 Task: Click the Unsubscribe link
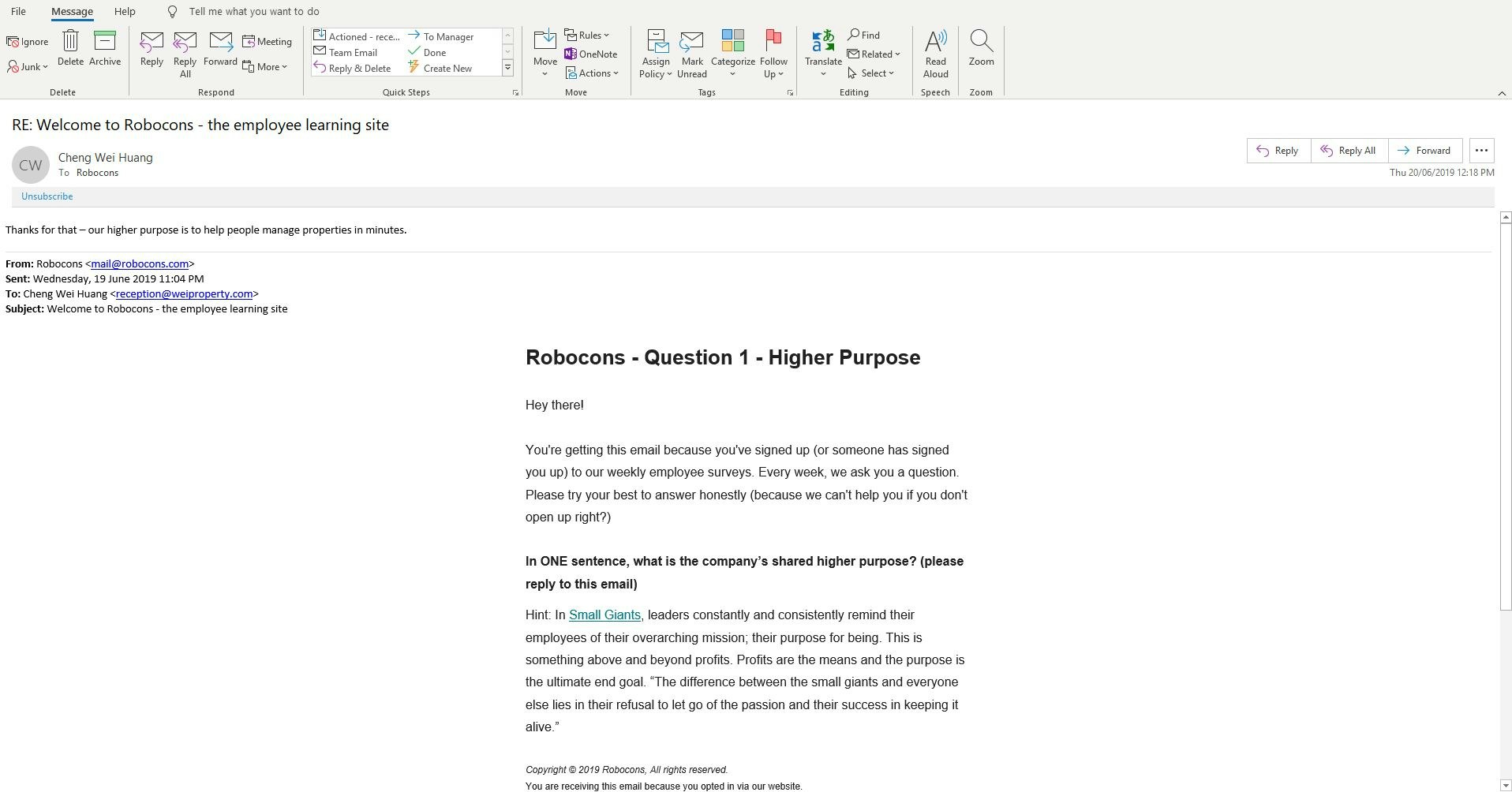(47, 196)
